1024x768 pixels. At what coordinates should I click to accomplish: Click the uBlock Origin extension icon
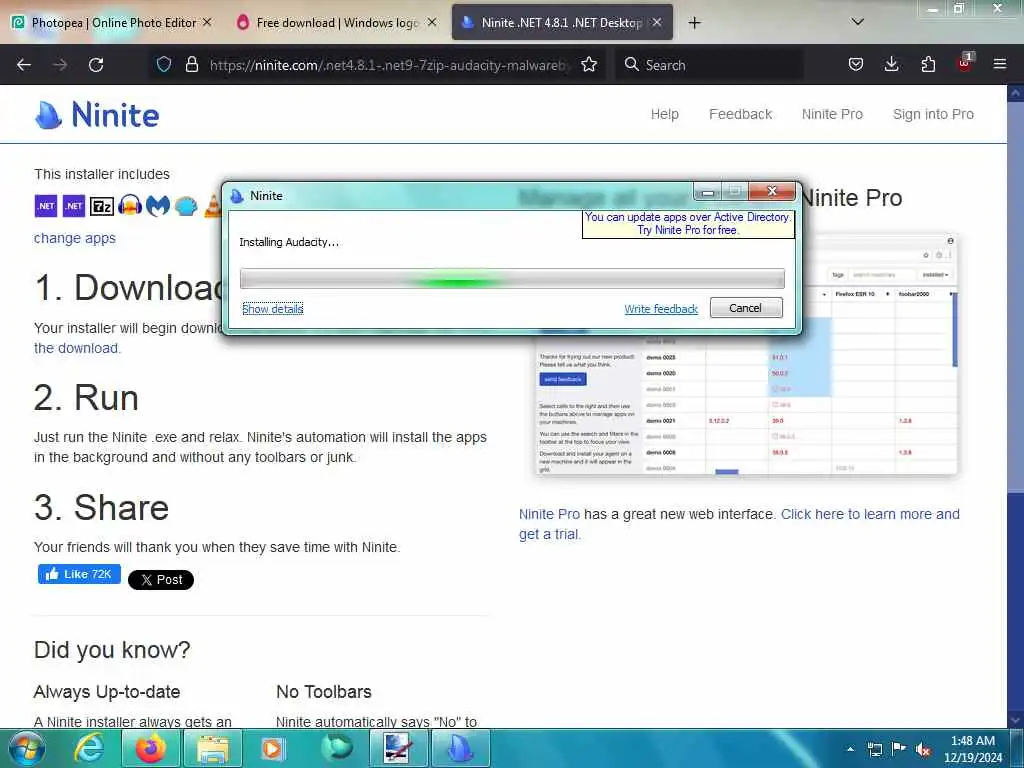click(965, 63)
